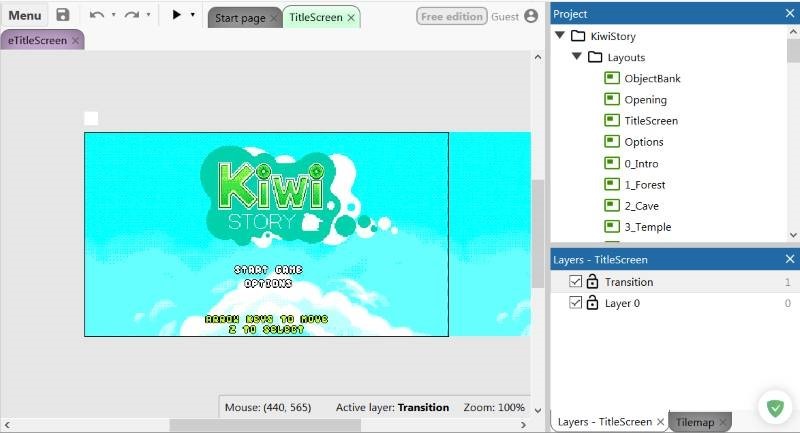The height and width of the screenshot is (433, 800).
Task: Collapse the Layouts folder
Action: click(578, 57)
